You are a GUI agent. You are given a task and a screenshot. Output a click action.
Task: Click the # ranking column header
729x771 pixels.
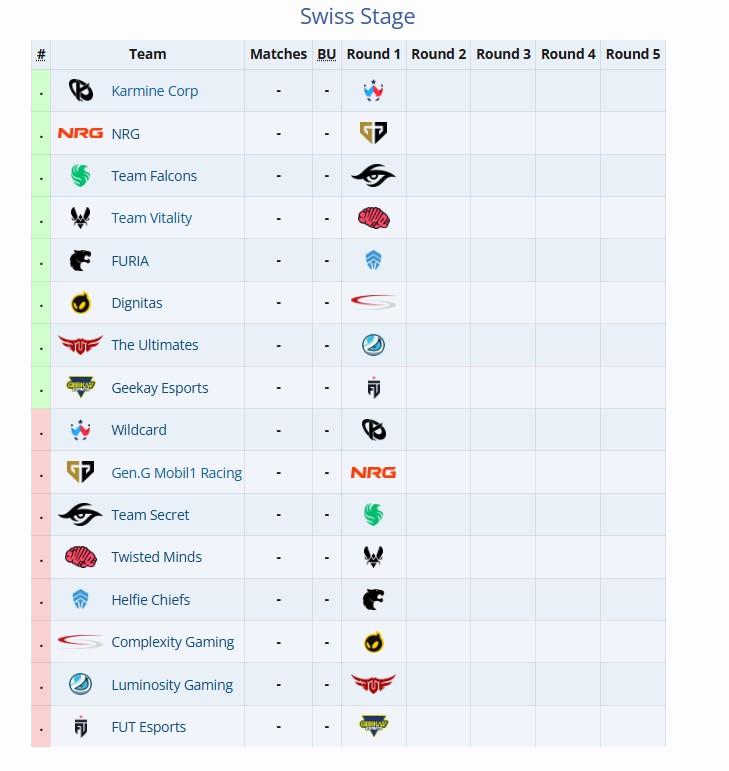[x=41, y=54]
